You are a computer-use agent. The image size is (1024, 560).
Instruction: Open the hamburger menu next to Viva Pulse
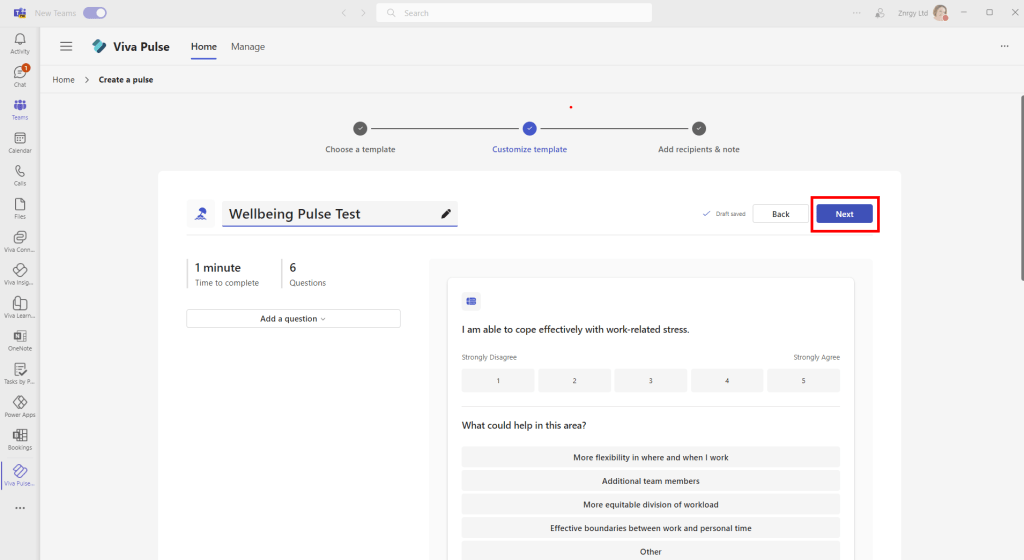point(66,46)
